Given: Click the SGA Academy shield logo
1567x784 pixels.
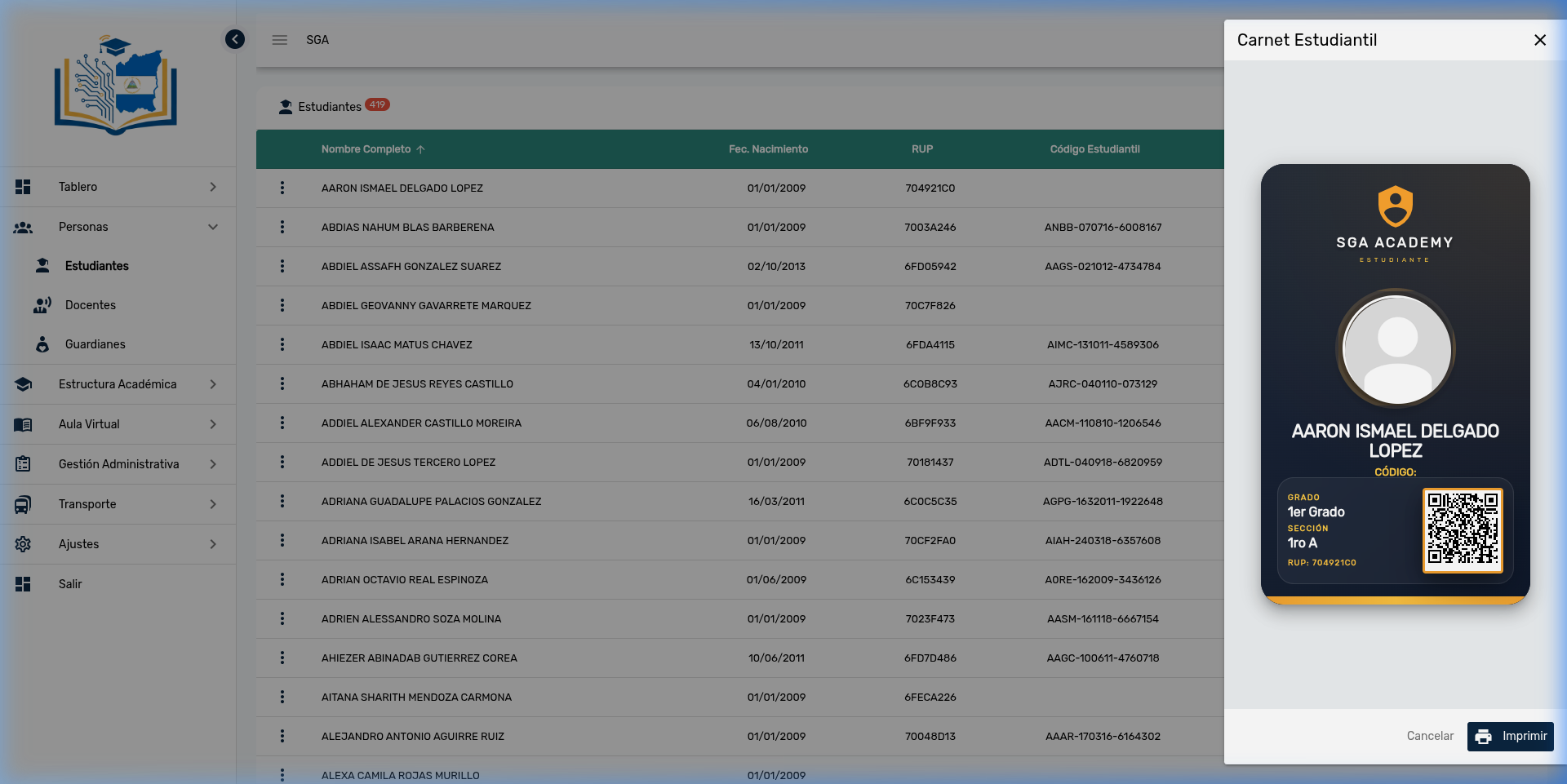Looking at the screenshot, I should coord(1395,206).
